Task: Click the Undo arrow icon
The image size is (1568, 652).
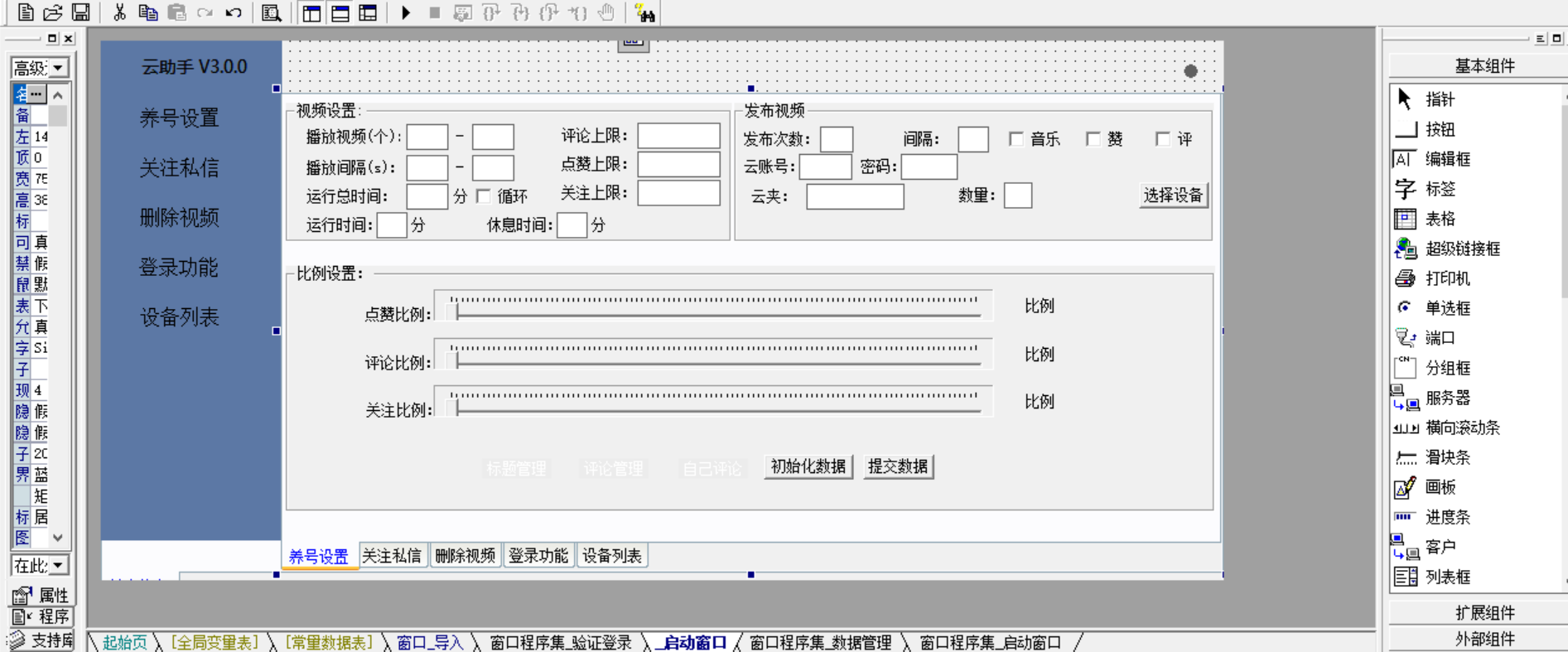Action: 234,12
